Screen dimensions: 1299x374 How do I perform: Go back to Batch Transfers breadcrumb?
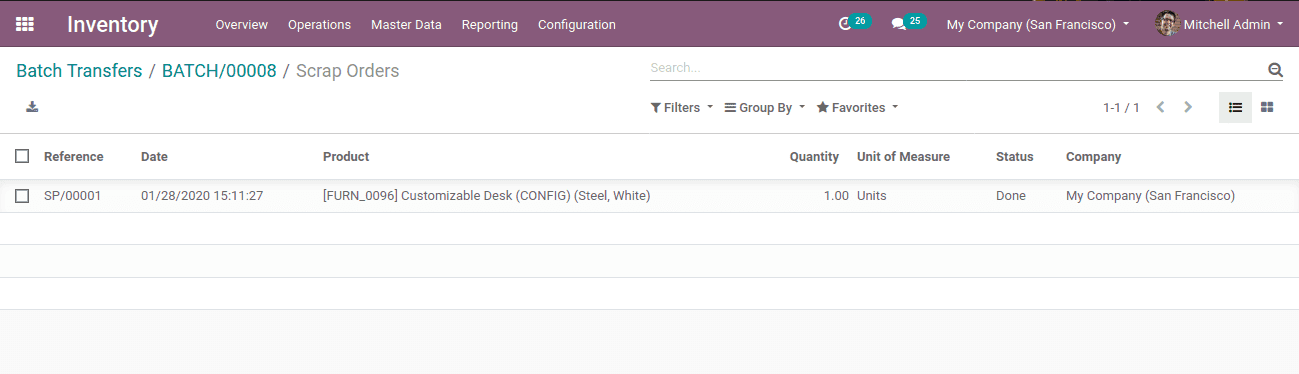(79, 71)
